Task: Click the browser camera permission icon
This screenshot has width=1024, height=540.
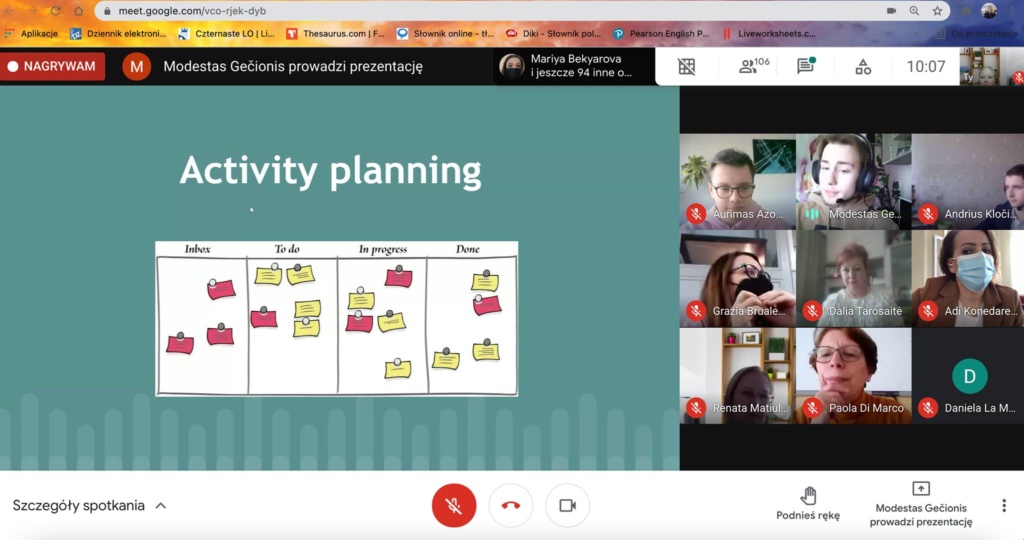Action: pos(891,11)
